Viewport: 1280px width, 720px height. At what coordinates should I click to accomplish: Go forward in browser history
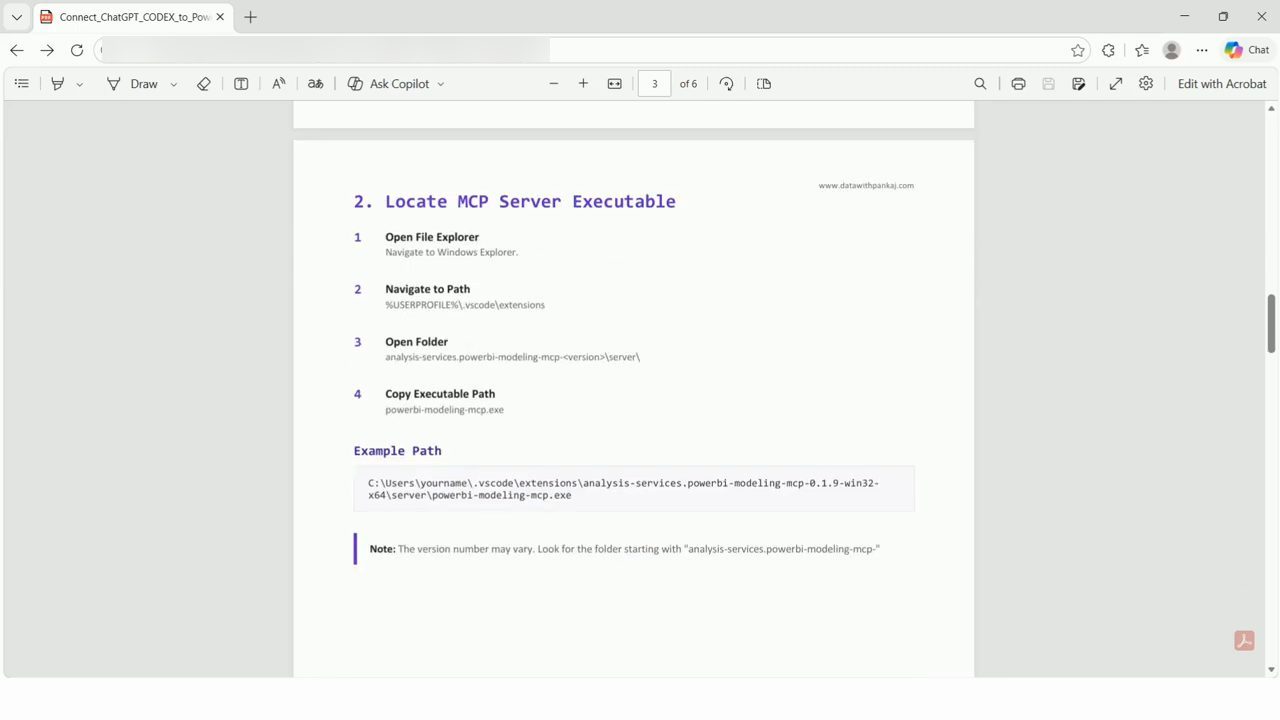(47, 50)
